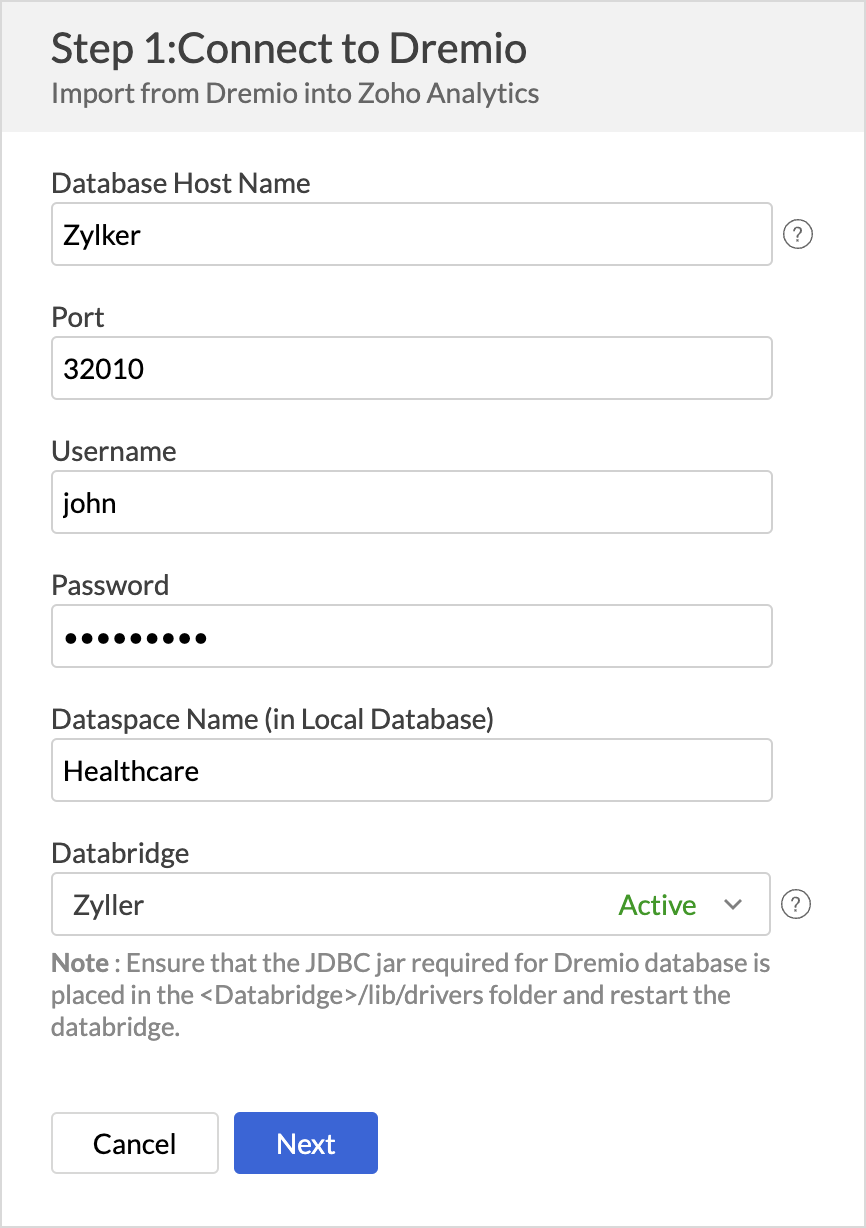The width and height of the screenshot is (866, 1228).
Task: Click the masked Password input field
Action: click(411, 636)
